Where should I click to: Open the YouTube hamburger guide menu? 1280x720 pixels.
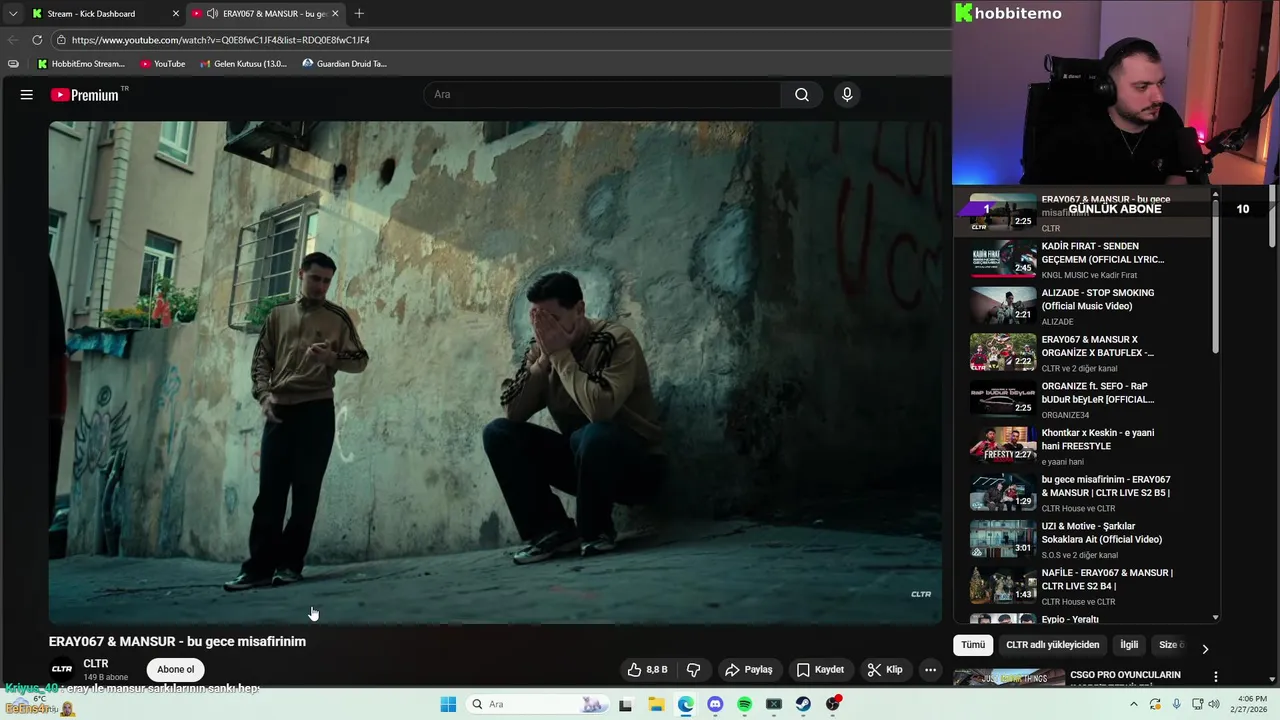coord(27,95)
